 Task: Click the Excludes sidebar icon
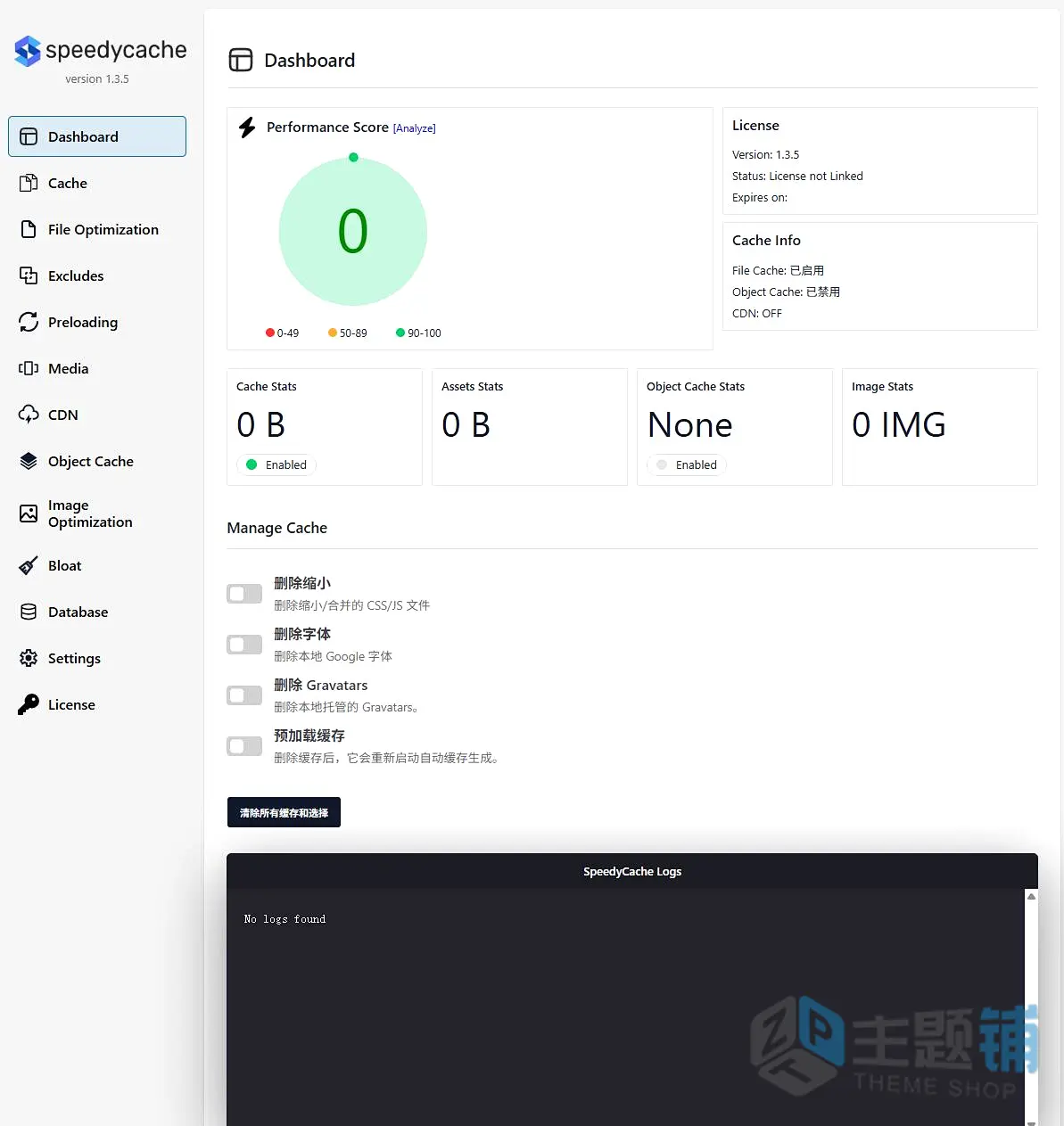coord(29,275)
